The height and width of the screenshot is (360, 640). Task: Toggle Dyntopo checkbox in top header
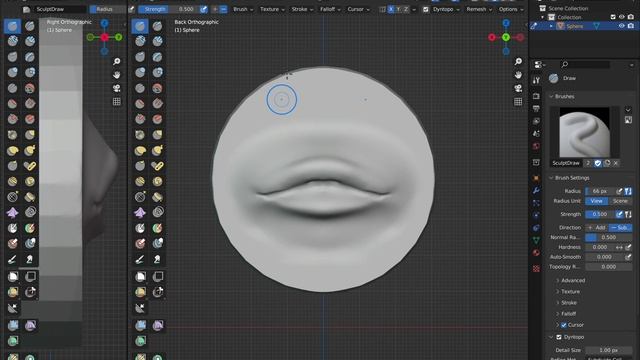point(426,9)
